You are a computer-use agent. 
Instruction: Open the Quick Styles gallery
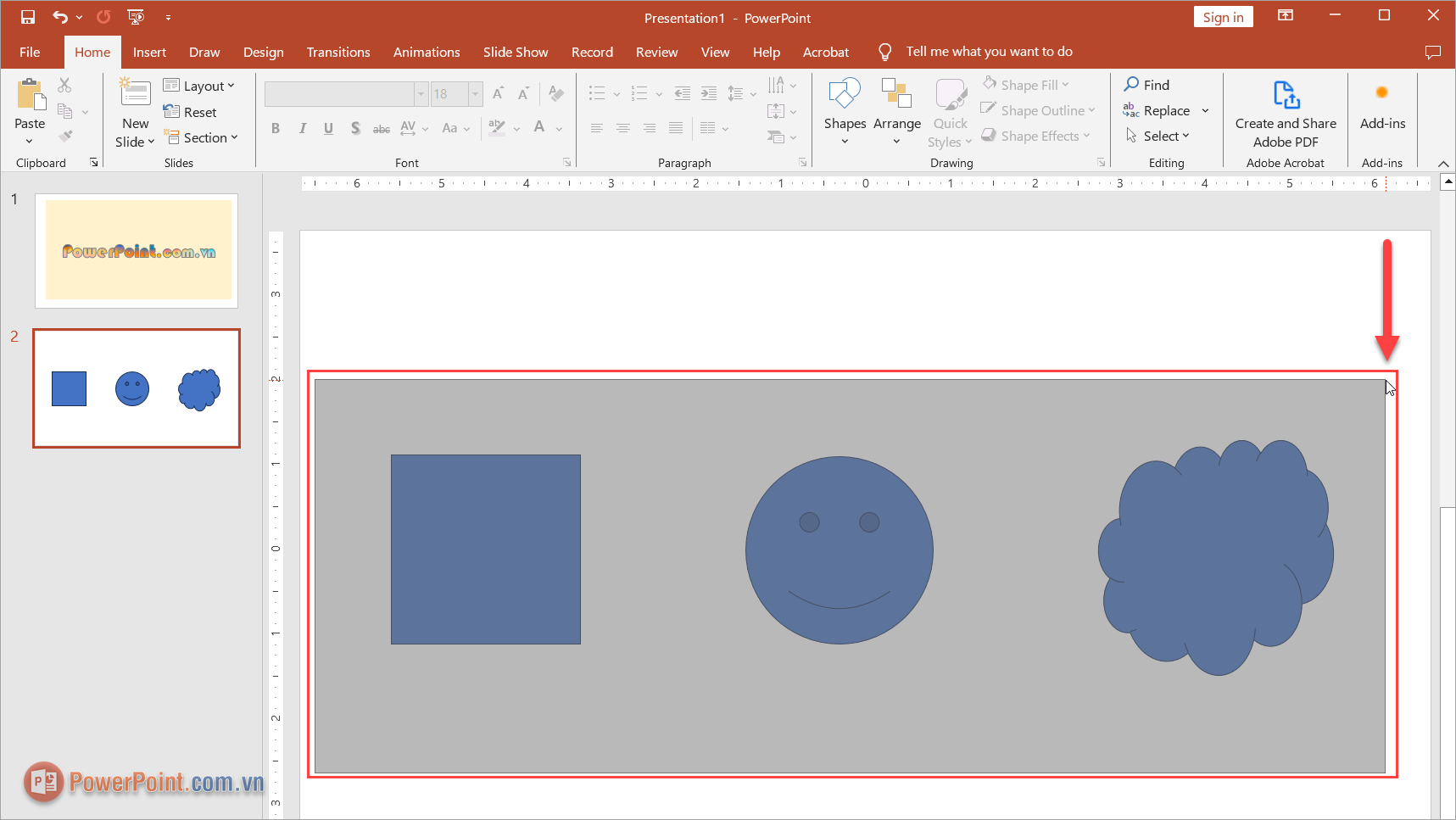click(950, 114)
